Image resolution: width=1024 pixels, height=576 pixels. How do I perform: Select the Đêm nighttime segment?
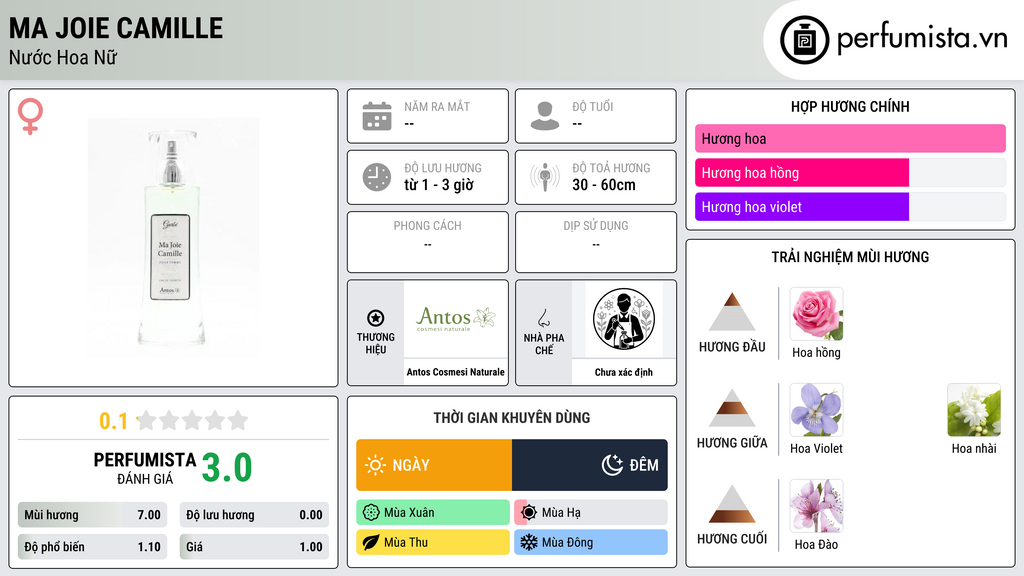590,465
